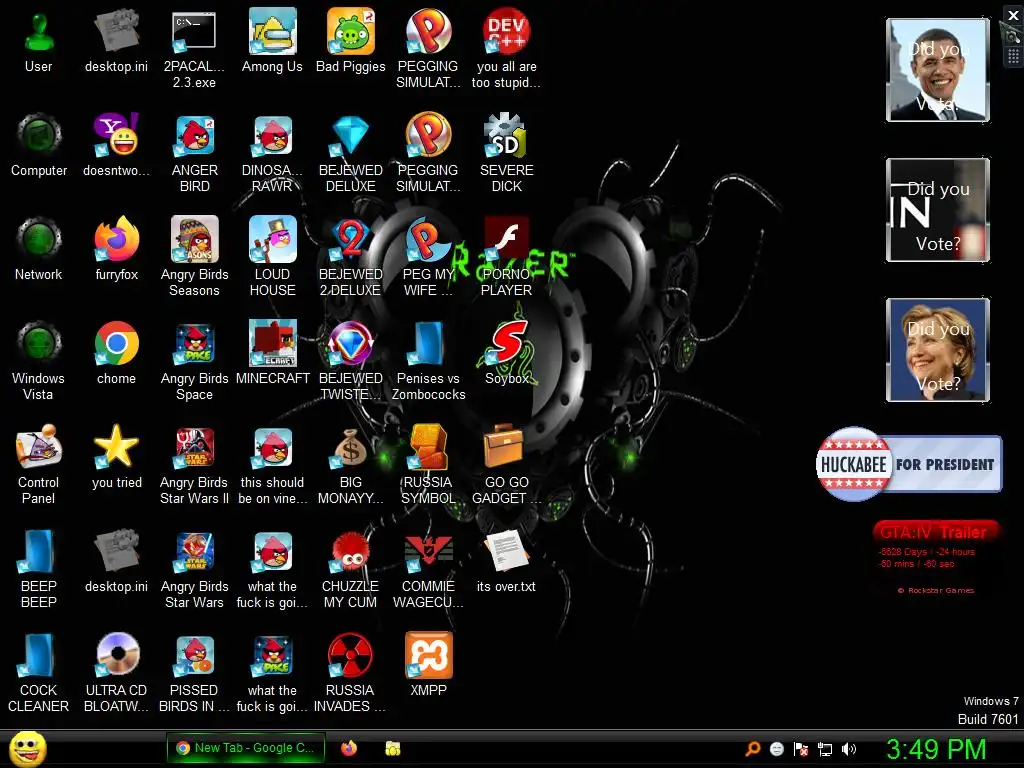This screenshot has width=1024, height=768.
Task: Open the 2PACAL... 2.3.exe console icon
Action: pyautogui.click(x=194, y=49)
